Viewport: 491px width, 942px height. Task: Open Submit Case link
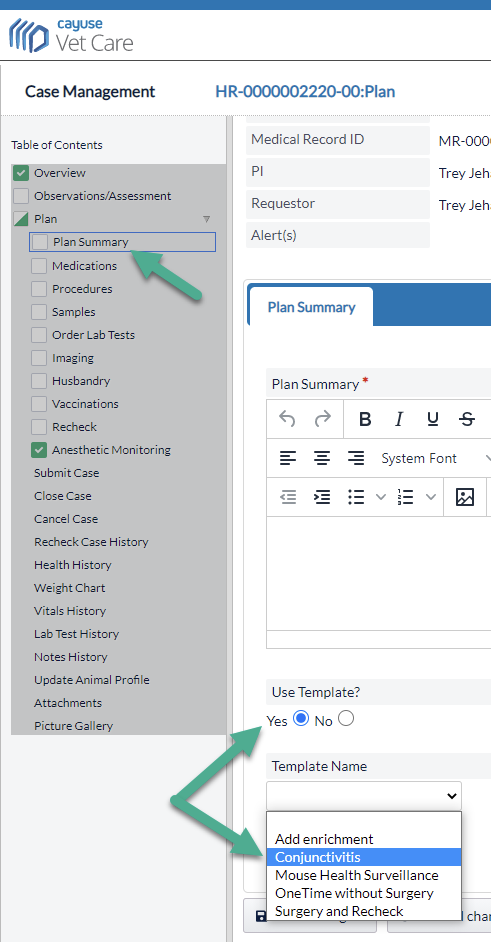67,473
